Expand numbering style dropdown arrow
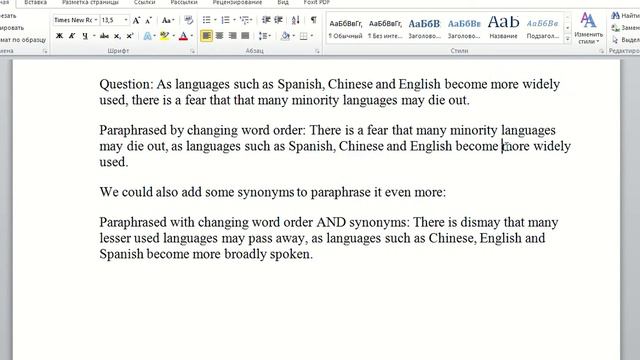640x360 pixels. [x=234, y=20]
